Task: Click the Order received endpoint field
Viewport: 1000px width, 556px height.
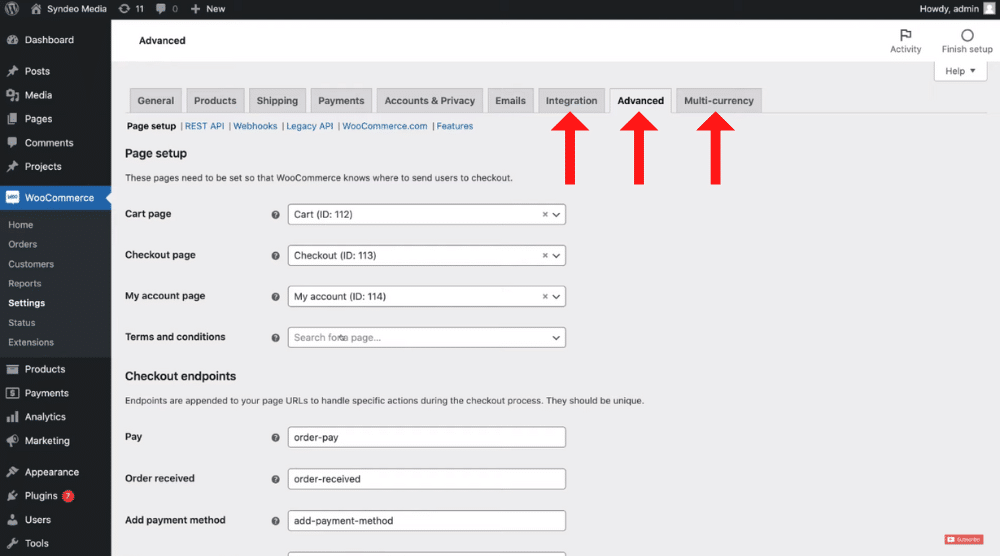Action: click(x=427, y=479)
